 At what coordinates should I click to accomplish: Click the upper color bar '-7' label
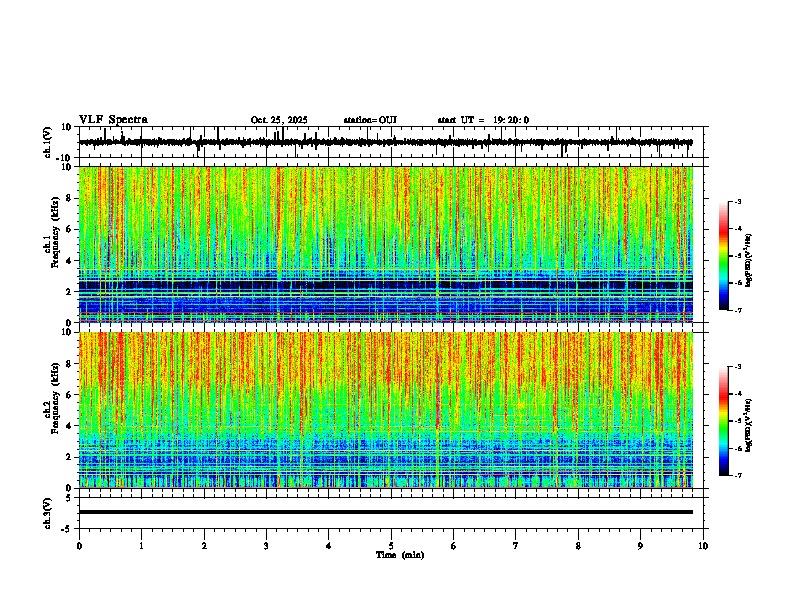[738, 311]
